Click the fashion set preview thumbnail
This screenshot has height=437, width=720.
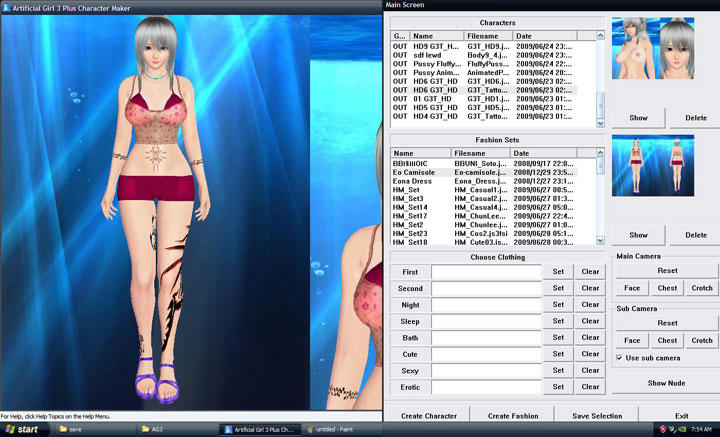[x=653, y=165]
